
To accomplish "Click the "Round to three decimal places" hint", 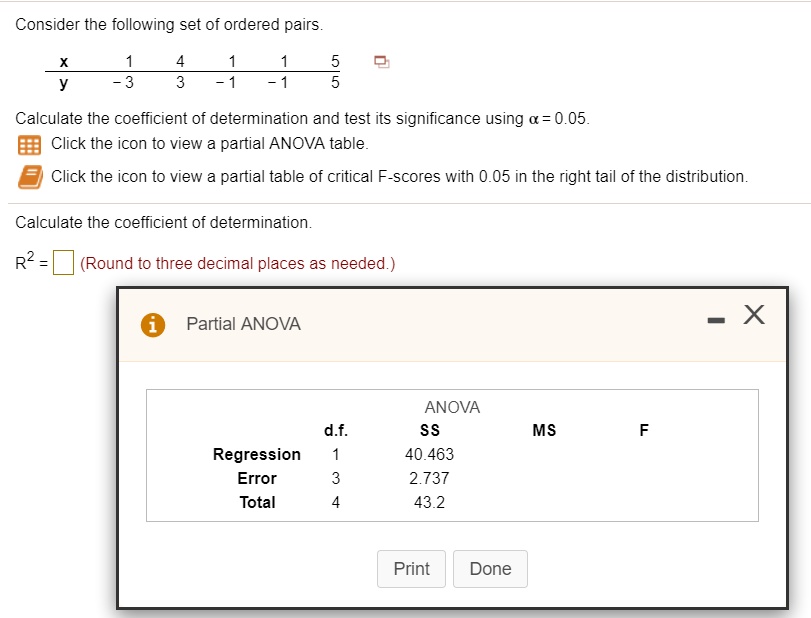I will click(238, 264).
